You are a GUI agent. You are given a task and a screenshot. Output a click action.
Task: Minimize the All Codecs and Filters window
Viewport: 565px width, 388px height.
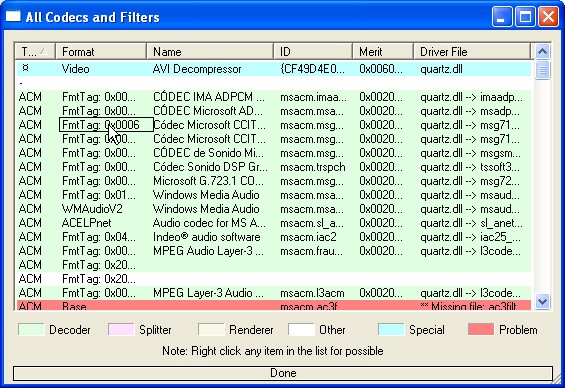pyautogui.click(x=502, y=17)
